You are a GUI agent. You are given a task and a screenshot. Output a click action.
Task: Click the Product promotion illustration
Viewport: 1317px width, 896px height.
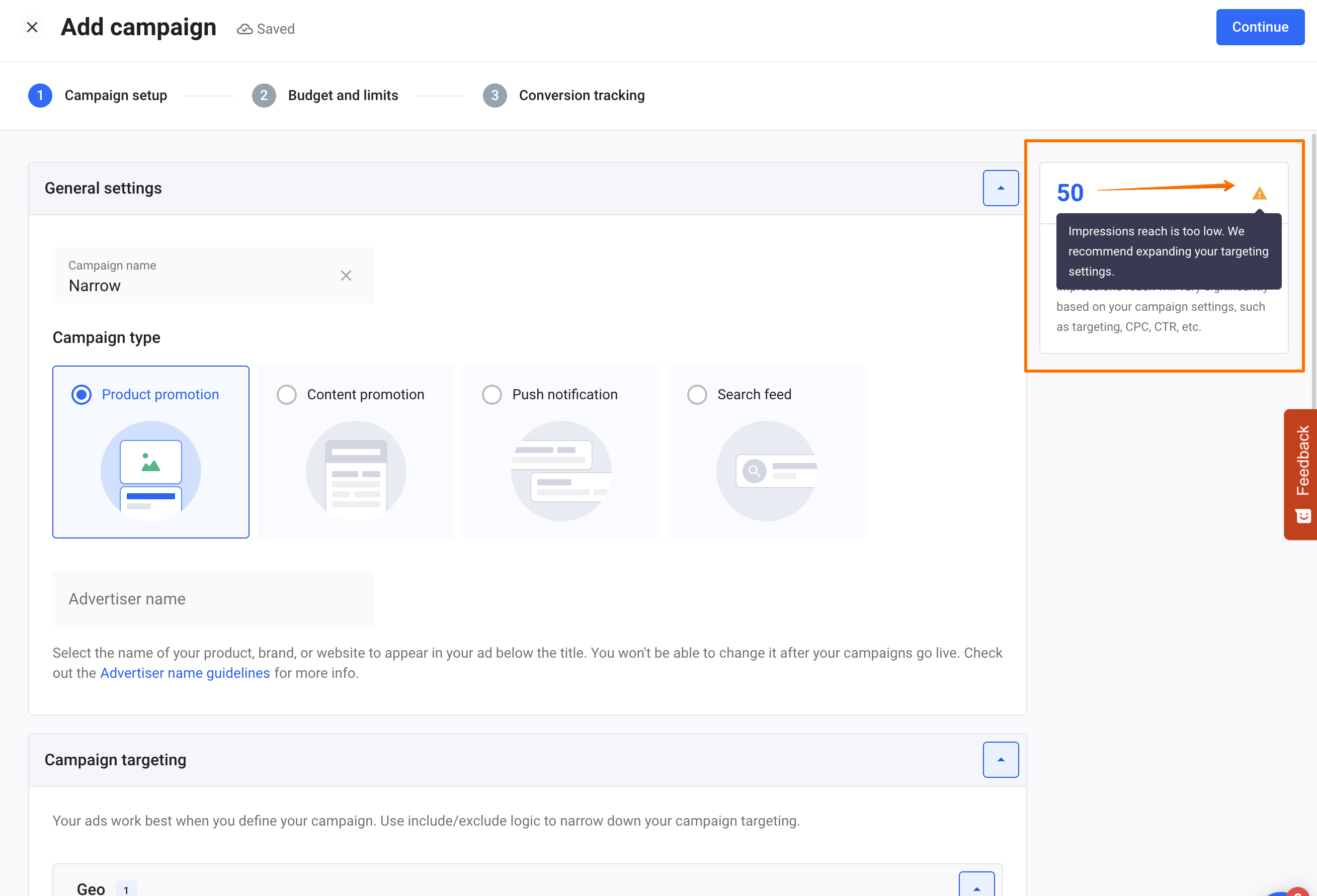[151, 471]
